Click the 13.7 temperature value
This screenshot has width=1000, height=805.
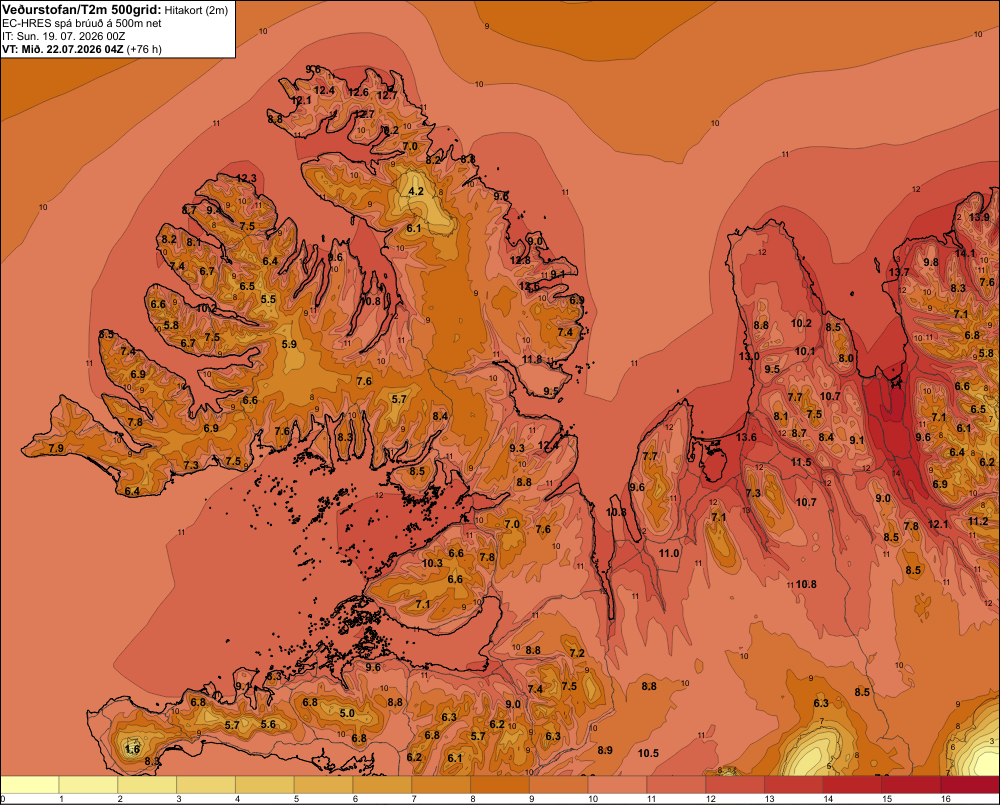pos(899,272)
